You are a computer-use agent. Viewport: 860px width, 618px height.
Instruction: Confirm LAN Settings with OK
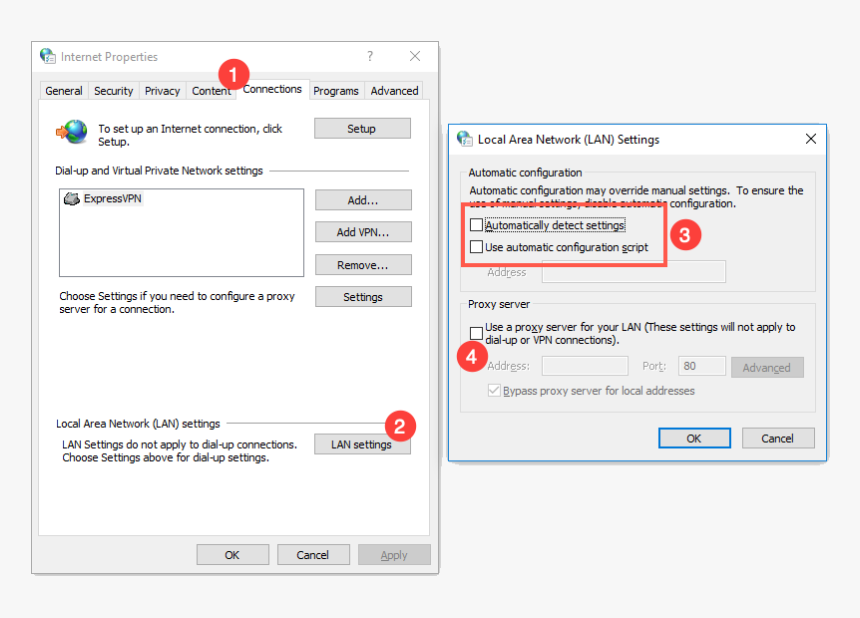(x=694, y=438)
